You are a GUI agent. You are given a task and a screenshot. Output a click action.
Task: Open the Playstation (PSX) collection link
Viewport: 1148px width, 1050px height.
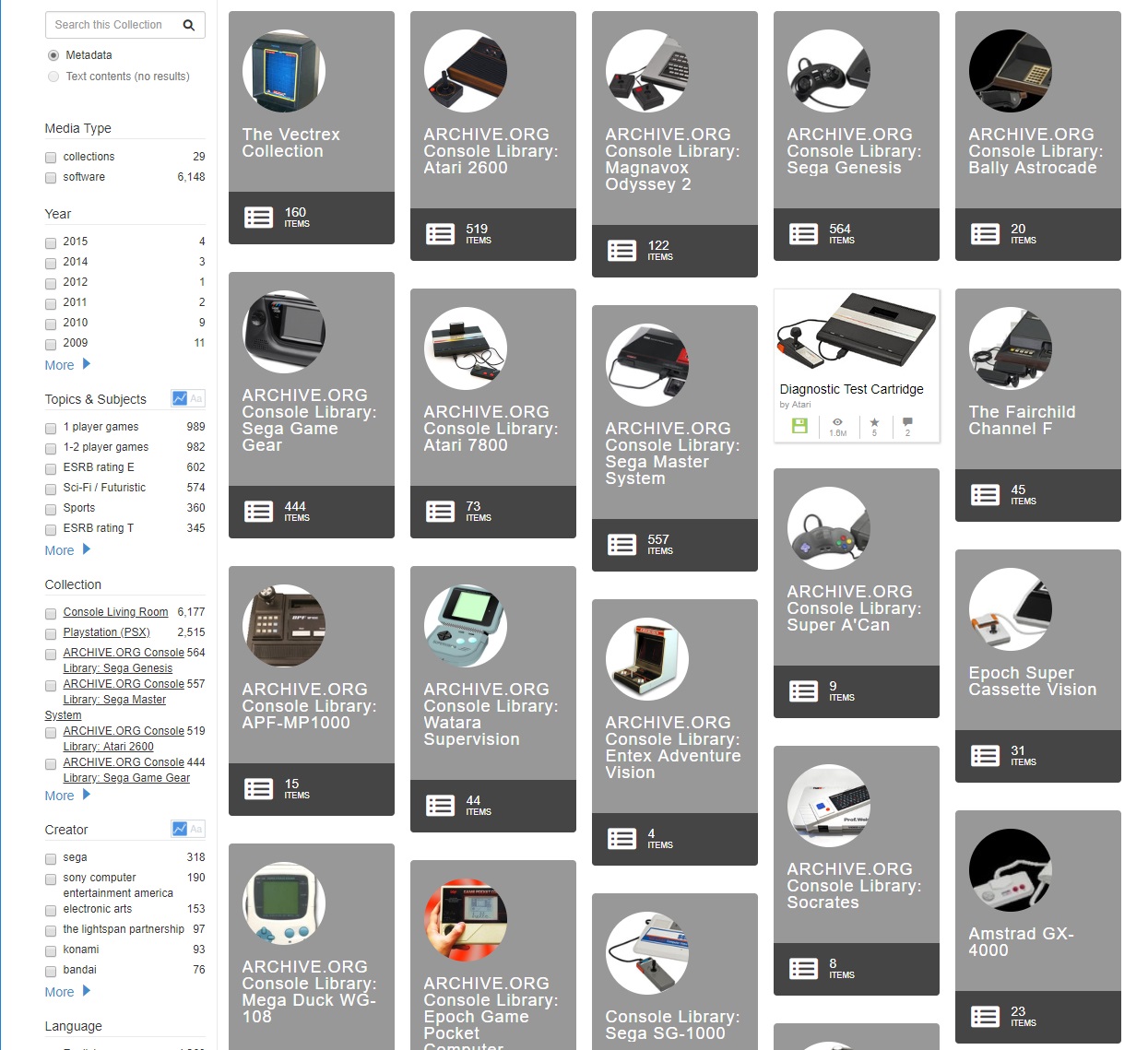point(106,632)
